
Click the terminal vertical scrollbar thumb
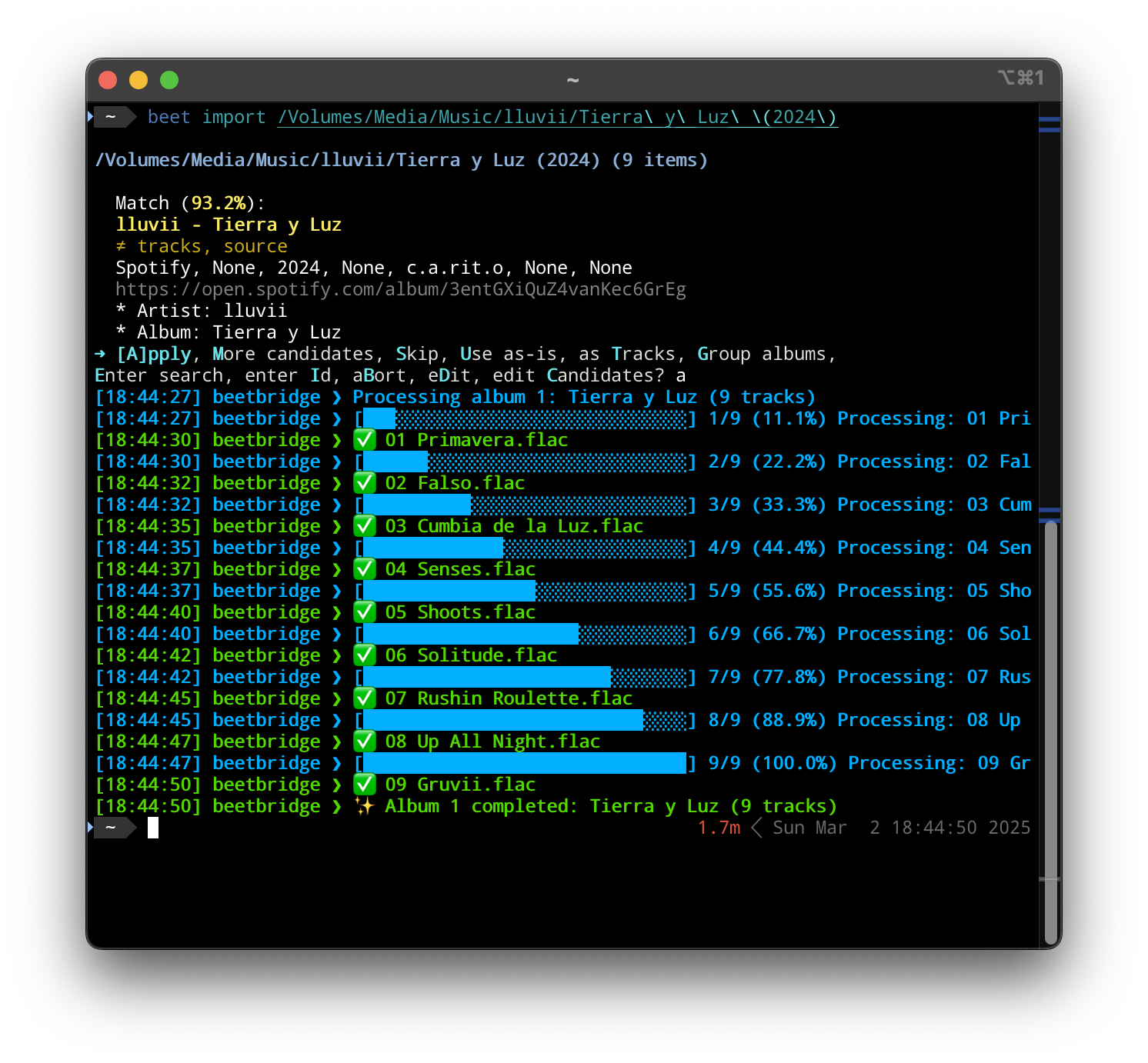point(1051,733)
